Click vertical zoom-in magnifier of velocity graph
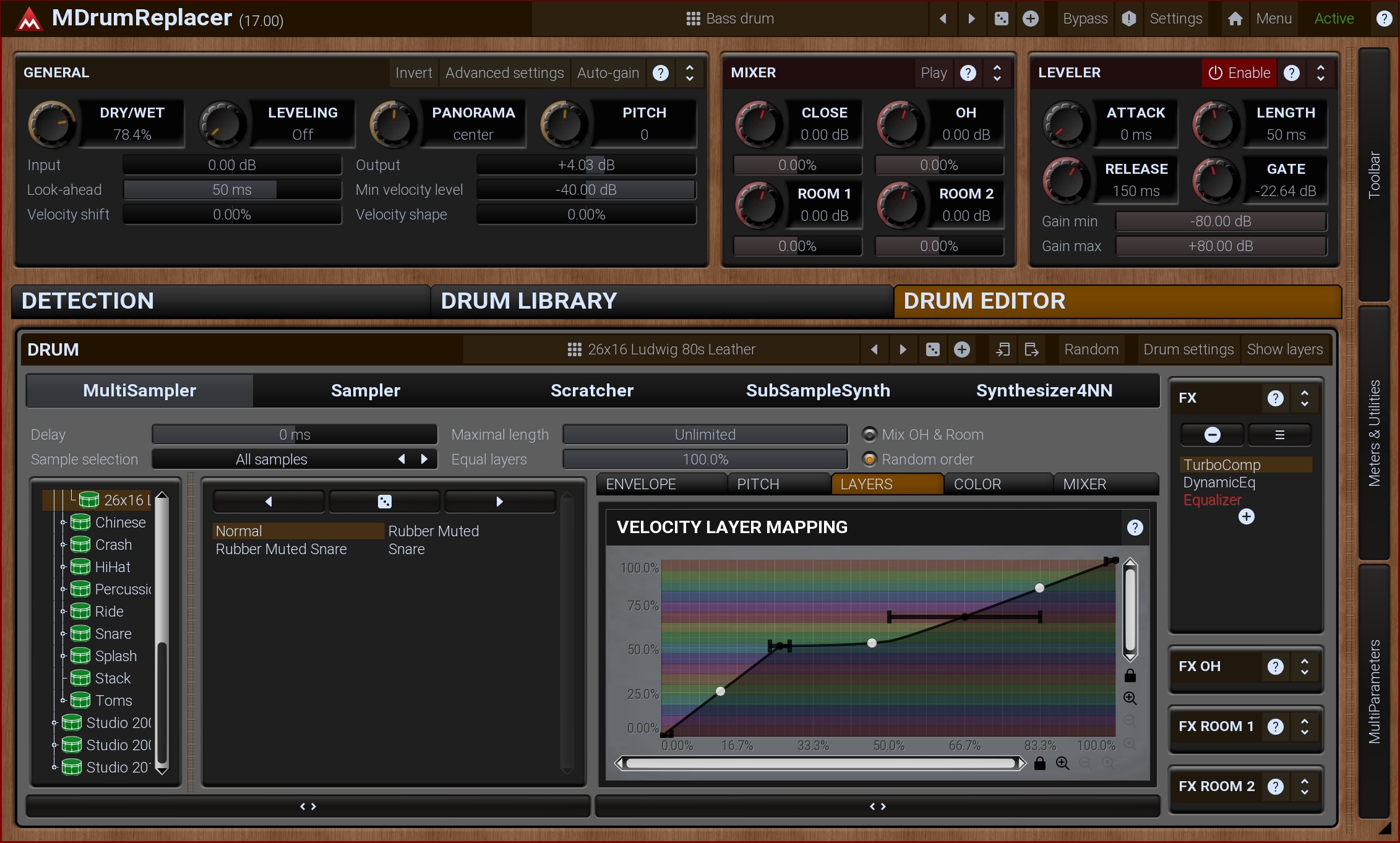1400x843 pixels. coord(1130,698)
